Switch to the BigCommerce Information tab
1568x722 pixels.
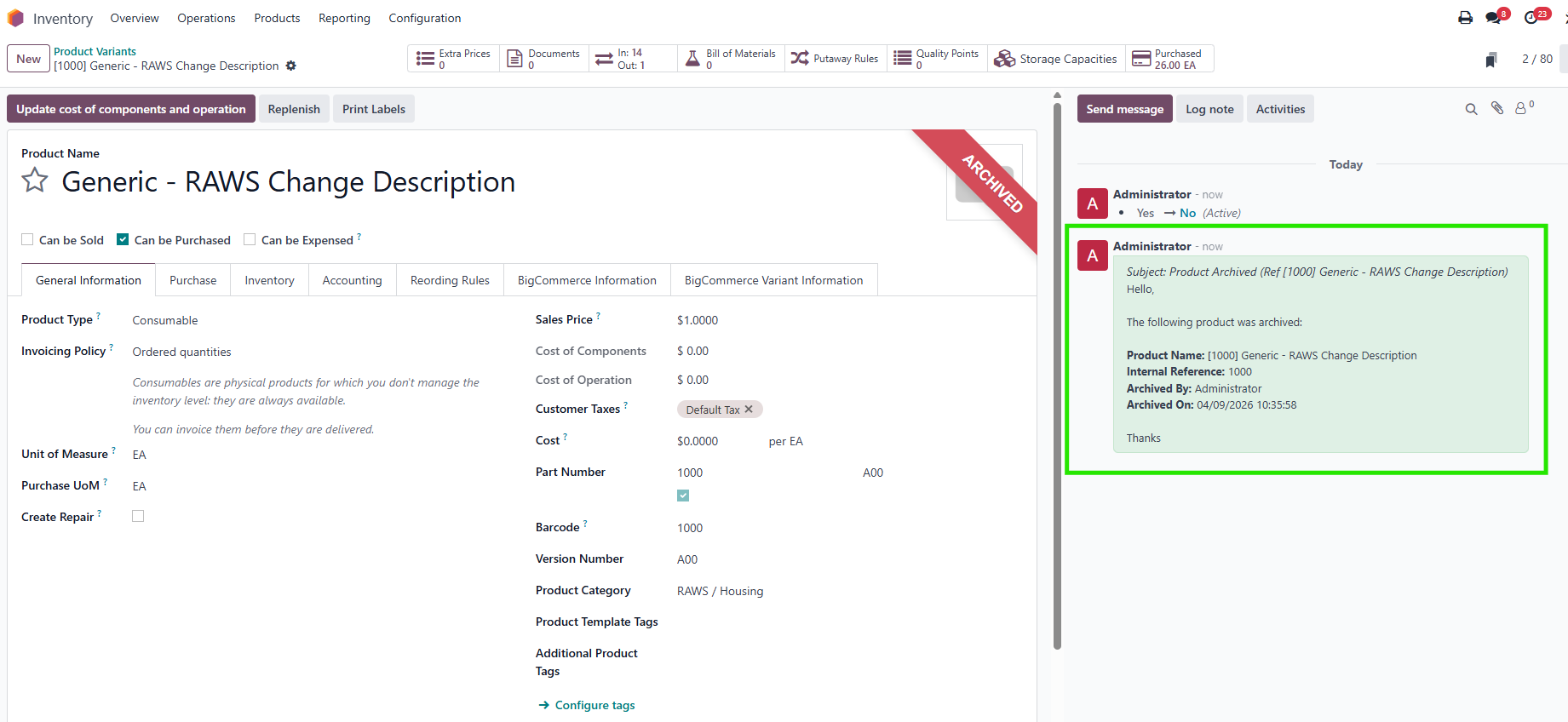[x=587, y=280]
